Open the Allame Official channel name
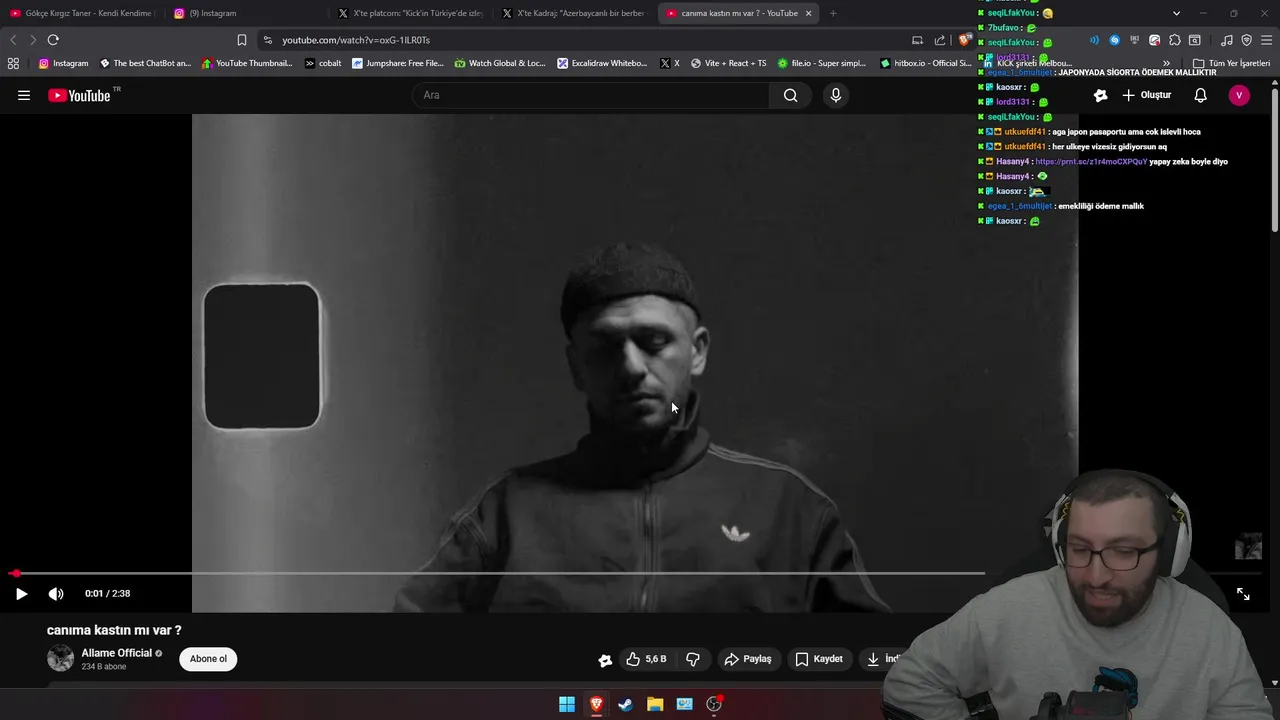This screenshot has height=720, width=1280. click(116, 653)
